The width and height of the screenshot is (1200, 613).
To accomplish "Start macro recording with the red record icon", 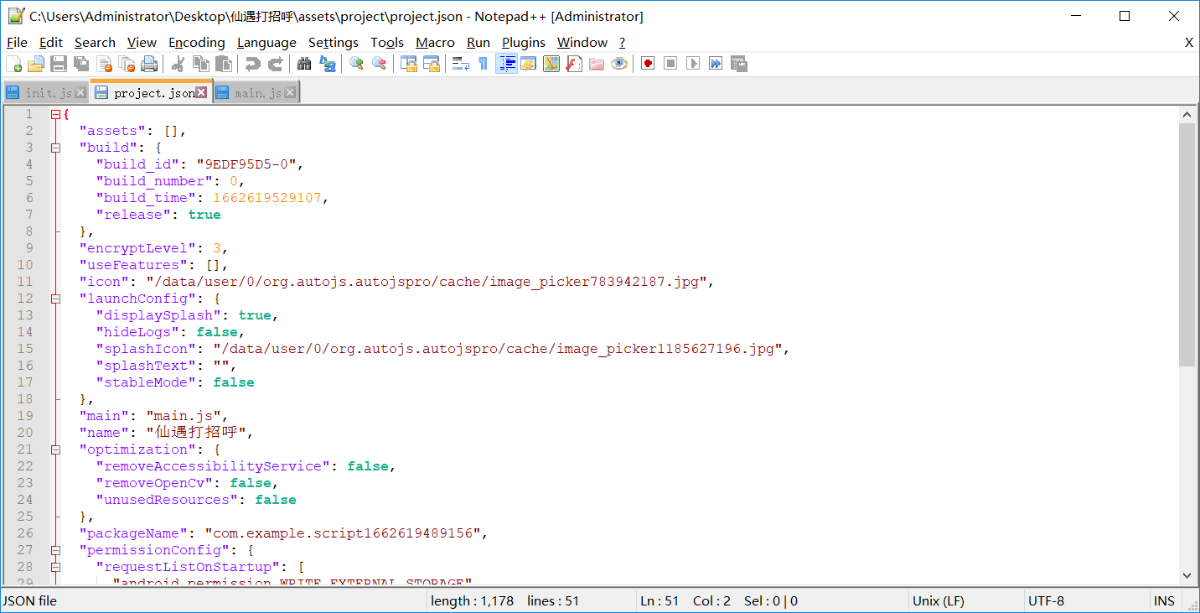I will tap(648, 64).
